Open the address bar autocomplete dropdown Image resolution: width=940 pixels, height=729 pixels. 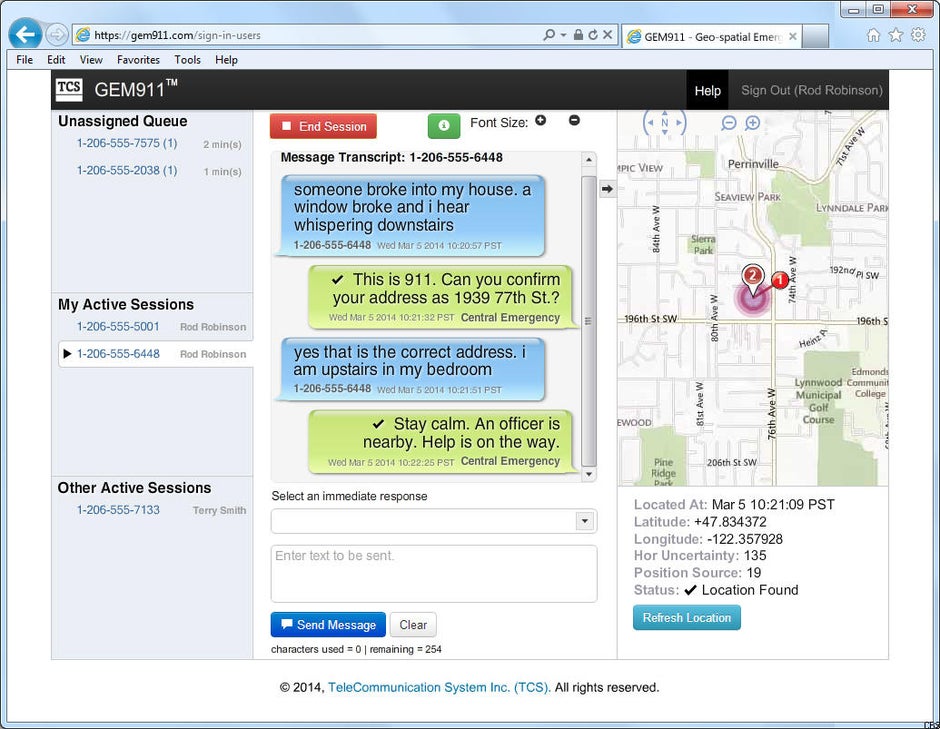563,33
